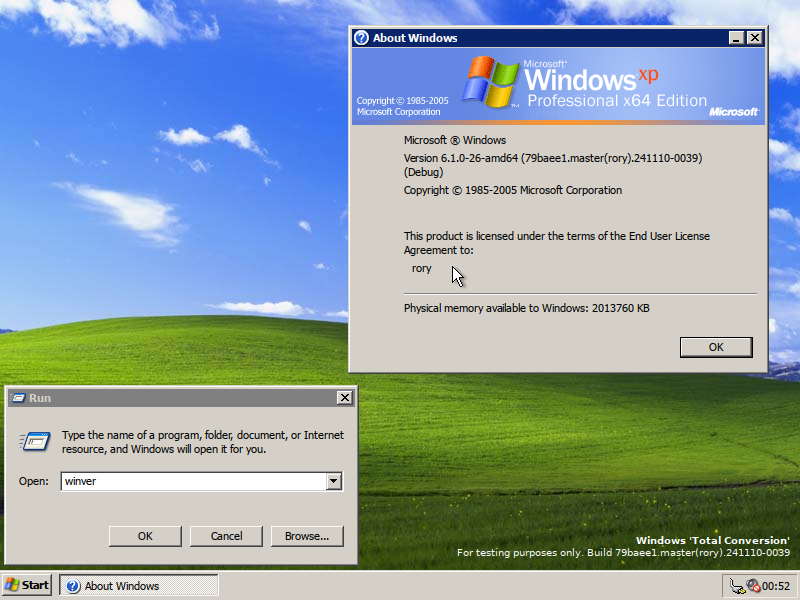
Task: Select About Windows taskbar button
Action: click(x=139, y=585)
